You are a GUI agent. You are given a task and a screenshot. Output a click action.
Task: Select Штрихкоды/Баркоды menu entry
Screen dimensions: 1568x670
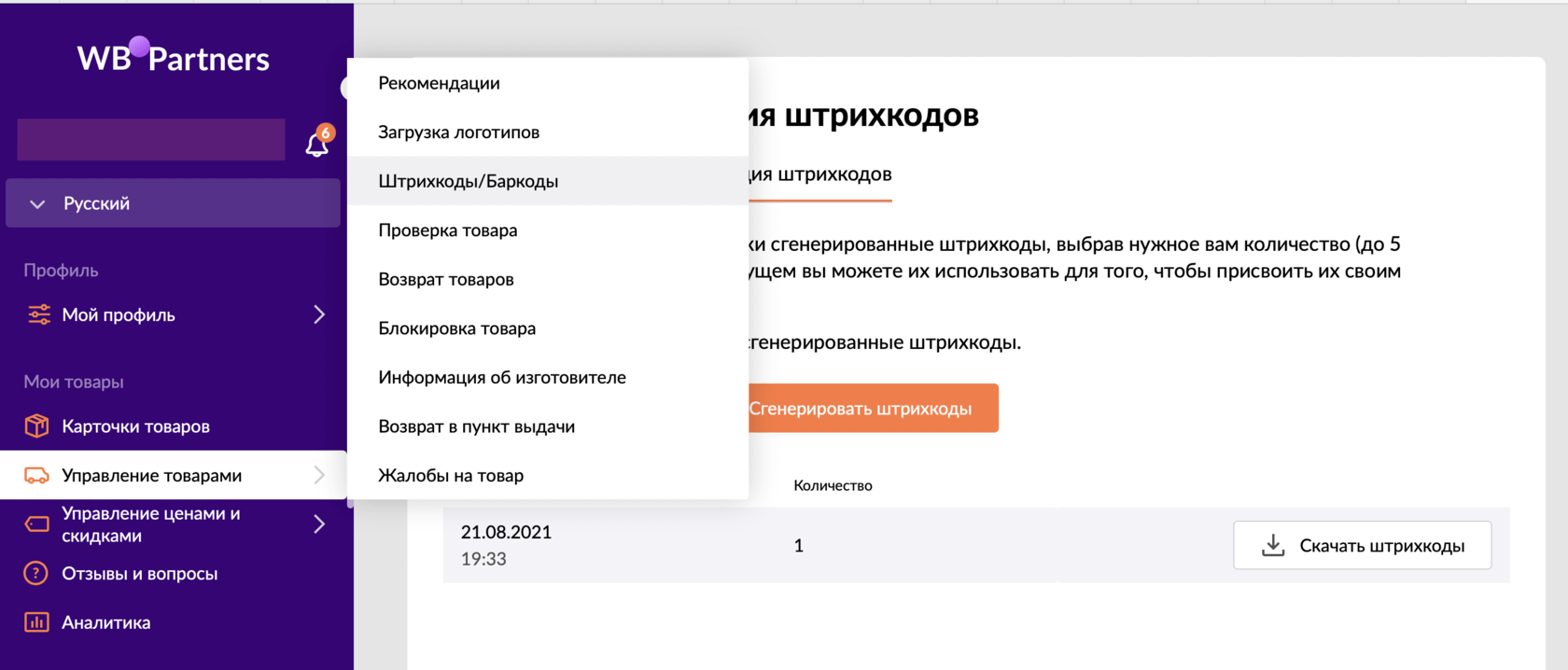(468, 181)
